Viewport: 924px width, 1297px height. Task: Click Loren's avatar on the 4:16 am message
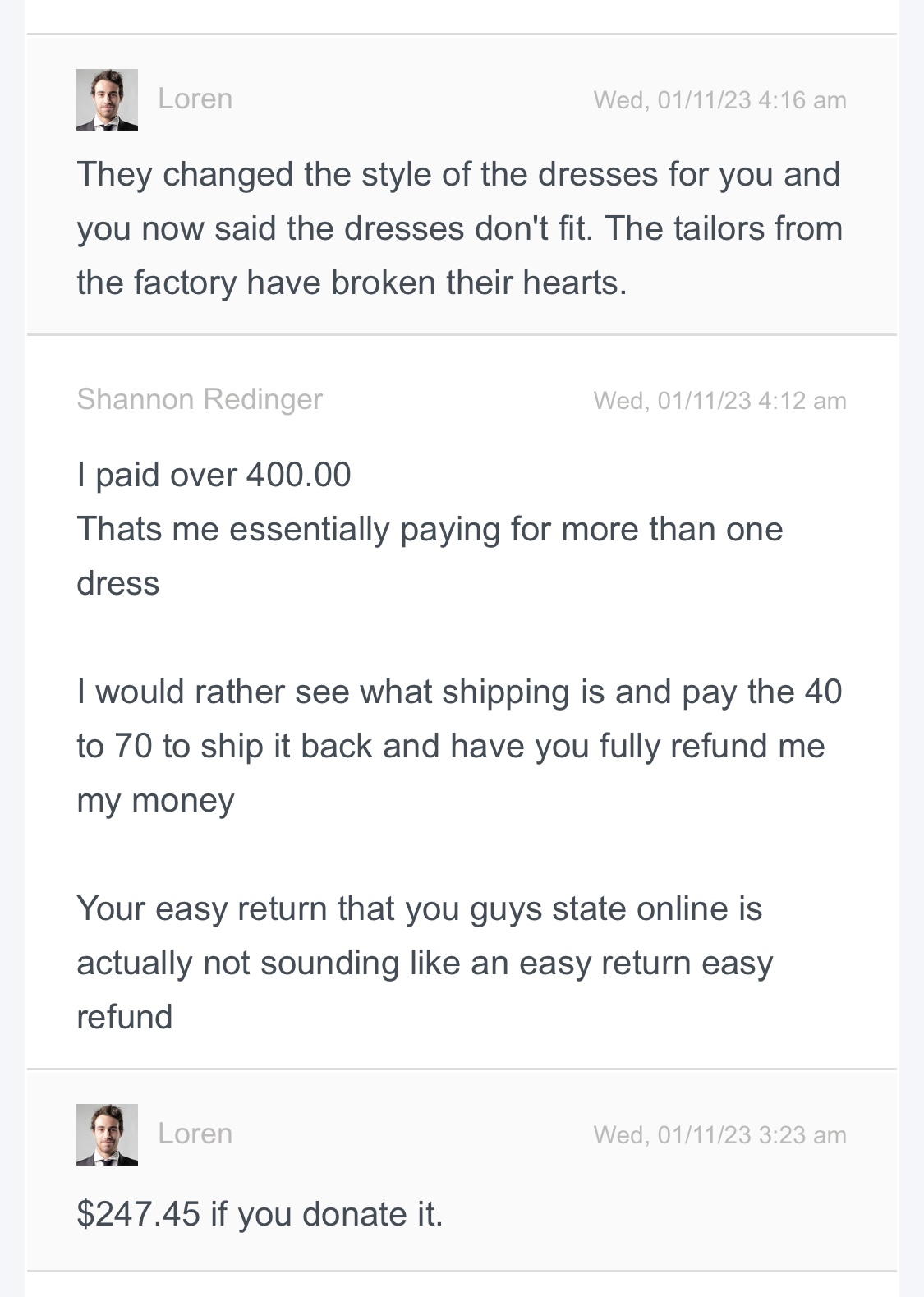107,99
